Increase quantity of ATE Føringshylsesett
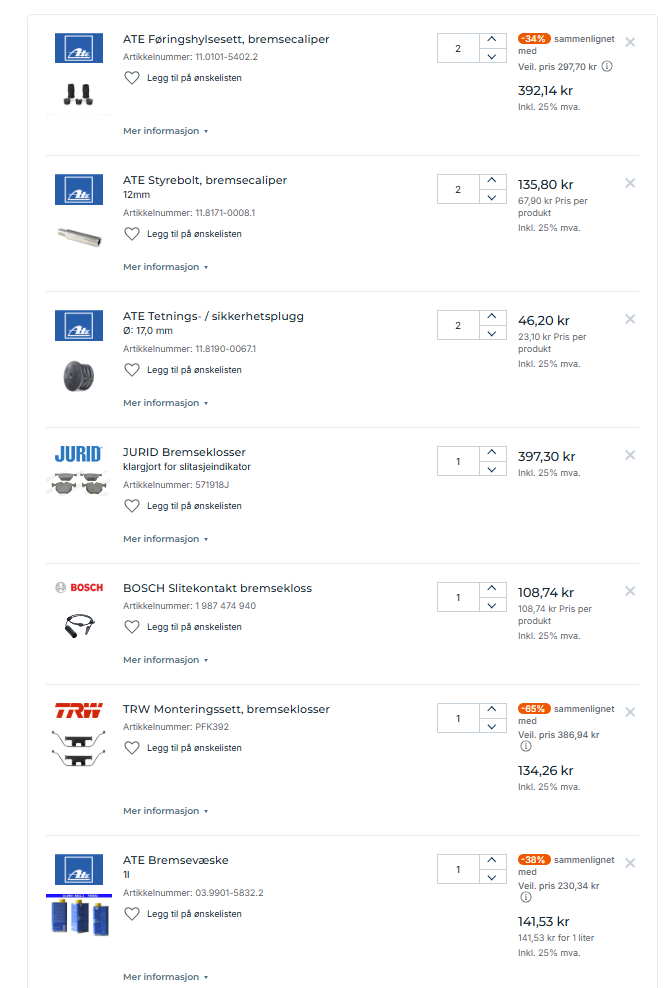The height and width of the screenshot is (988, 668). (x=492, y=40)
